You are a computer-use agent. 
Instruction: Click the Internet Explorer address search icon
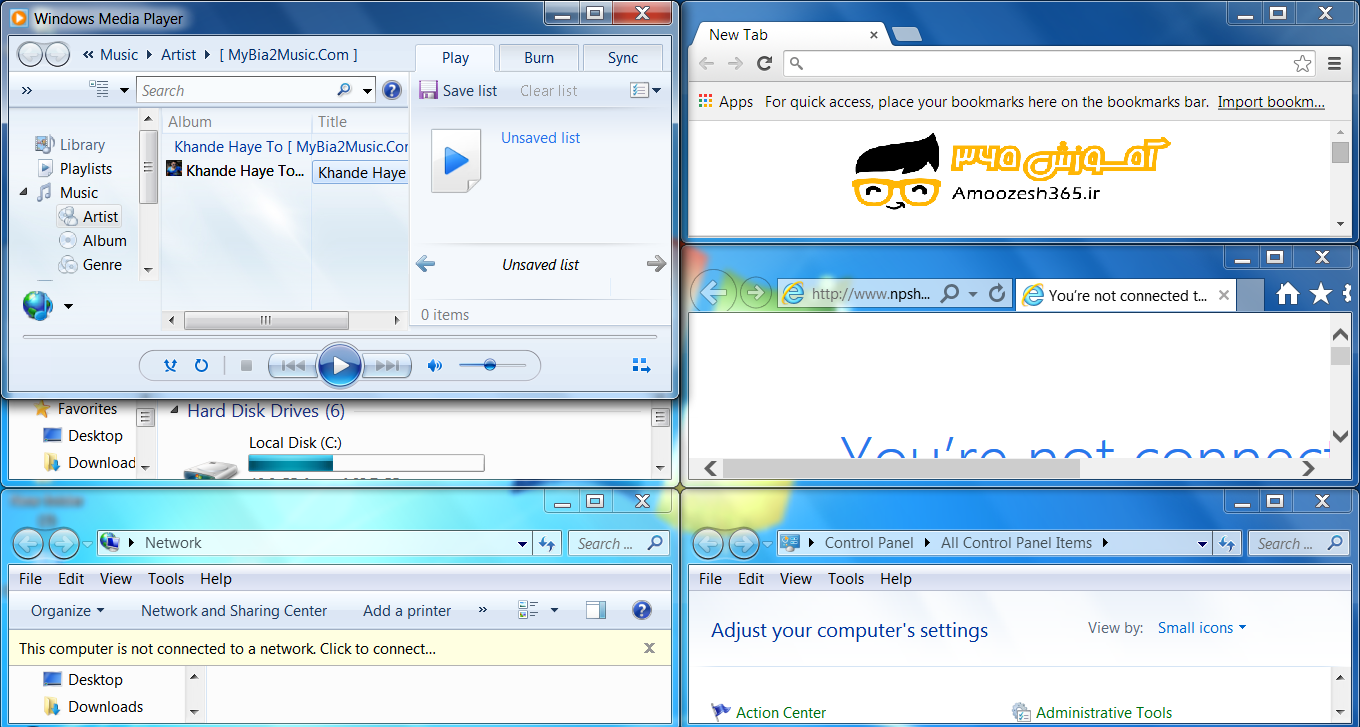pos(949,294)
